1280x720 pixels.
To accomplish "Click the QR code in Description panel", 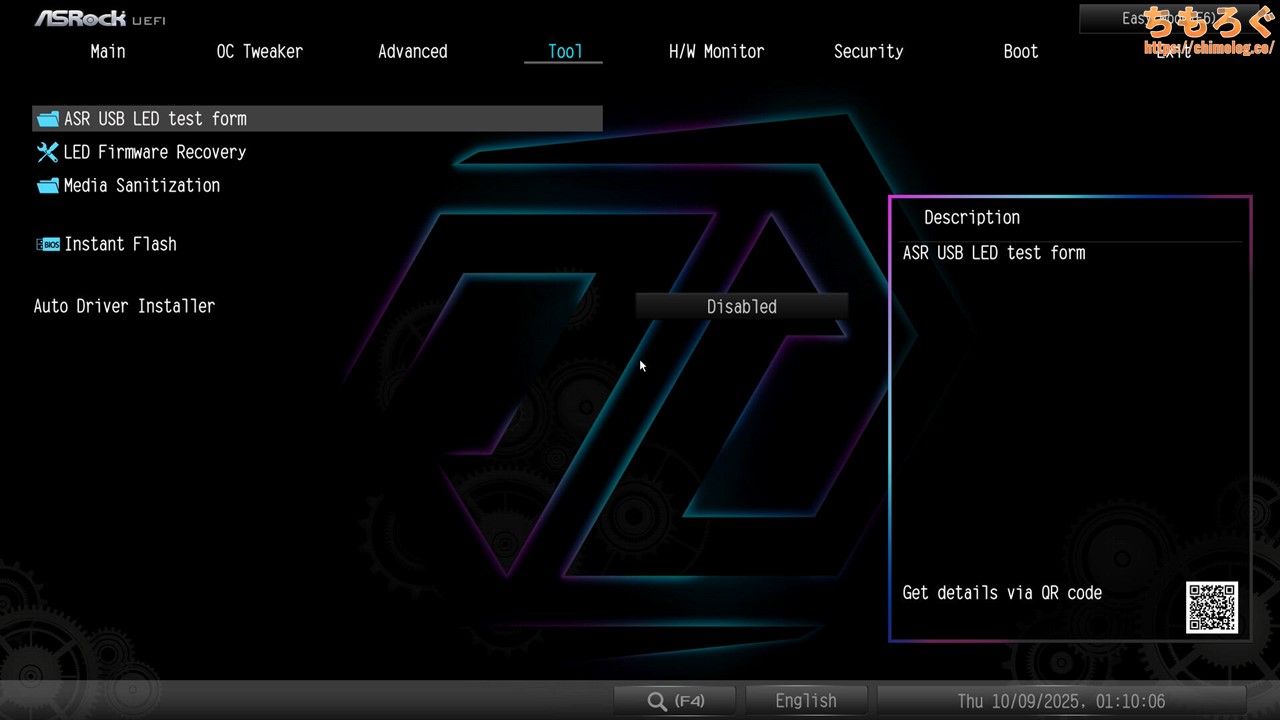I will [1212, 607].
